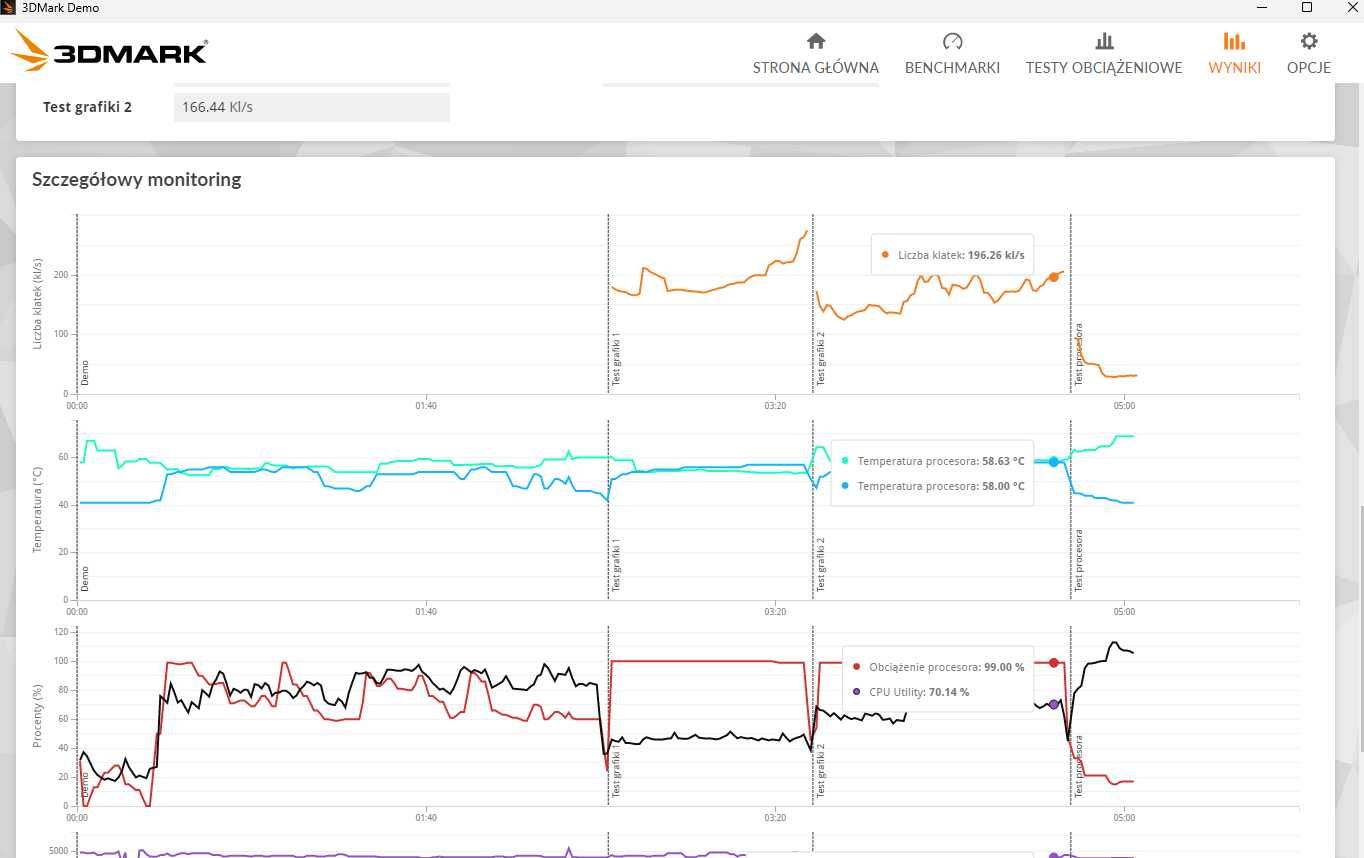Click "Demo" marker in the temperature chart

[85, 579]
